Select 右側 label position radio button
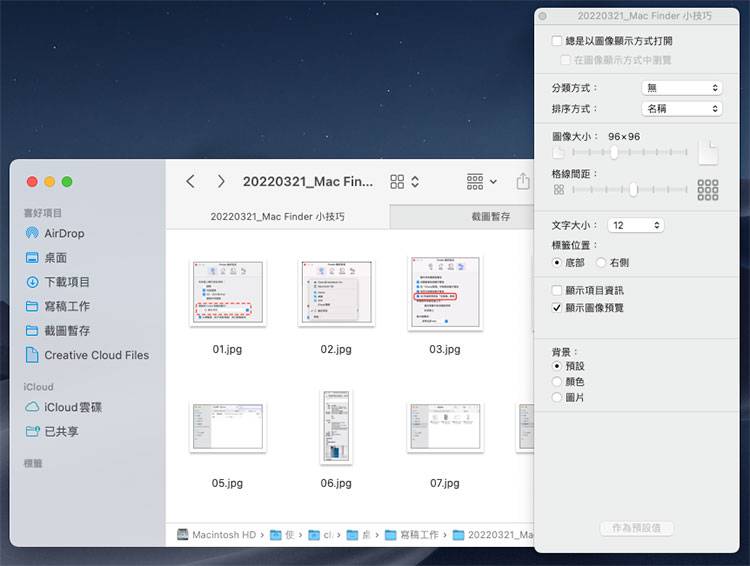The image size is (750, 566). (600, 262)
